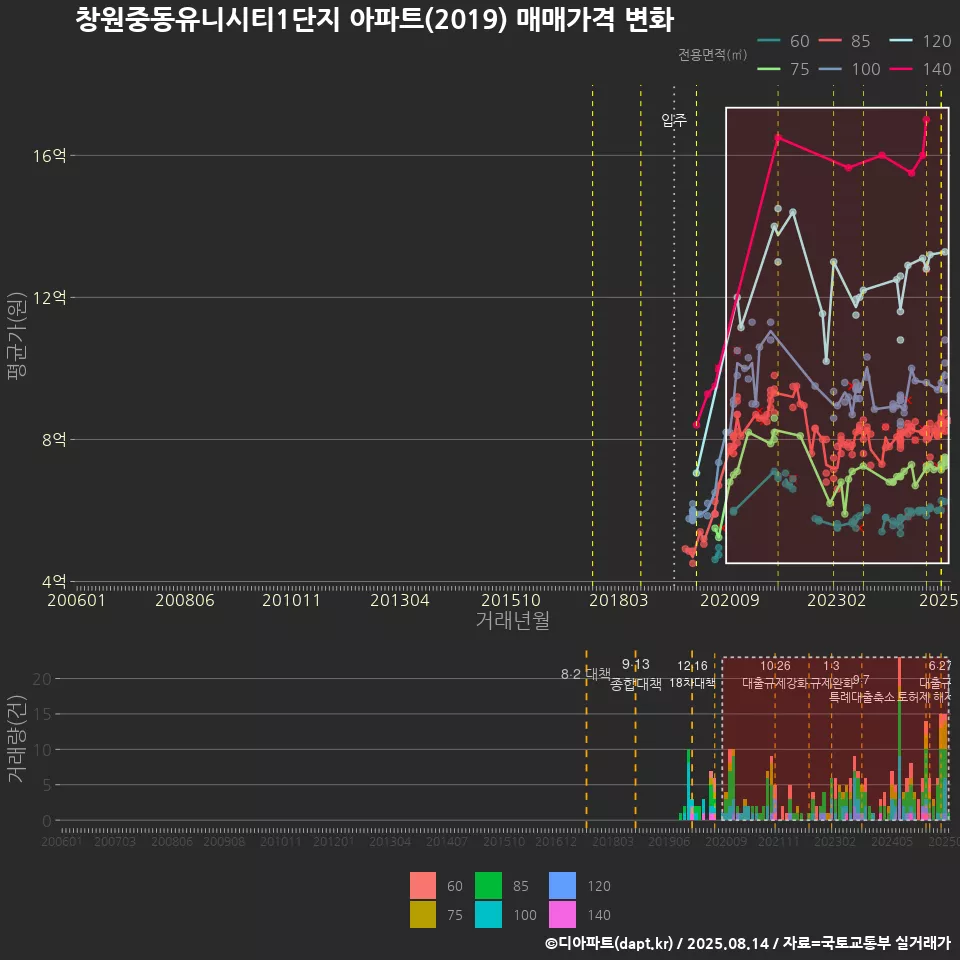
Task: Select the salmon 60 square in the bottom legend
Action: click(423, 885)
